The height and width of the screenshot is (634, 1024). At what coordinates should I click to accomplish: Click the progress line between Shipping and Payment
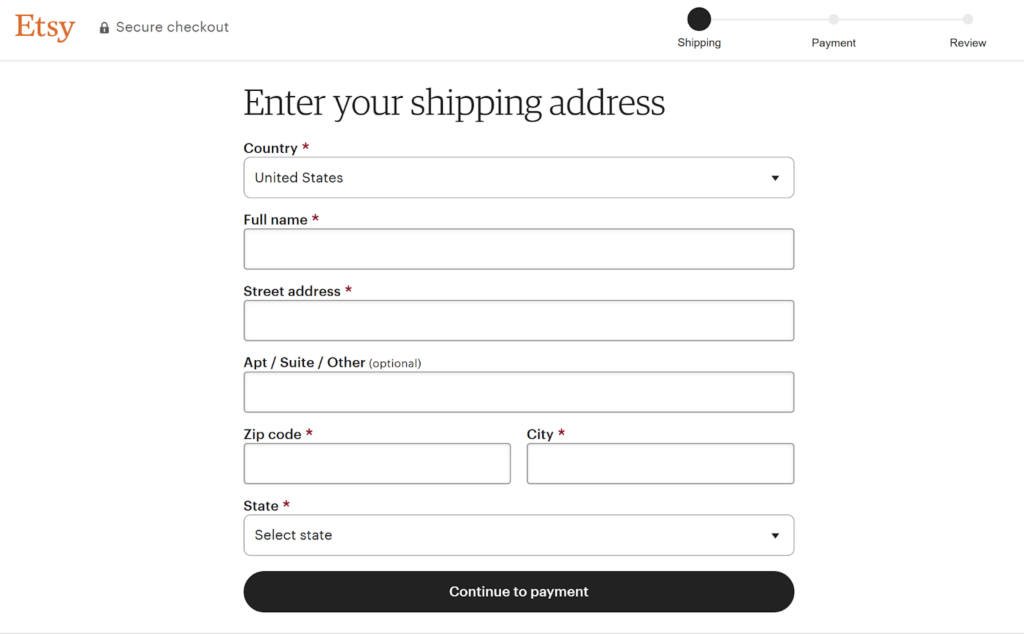tap(769, 19)
